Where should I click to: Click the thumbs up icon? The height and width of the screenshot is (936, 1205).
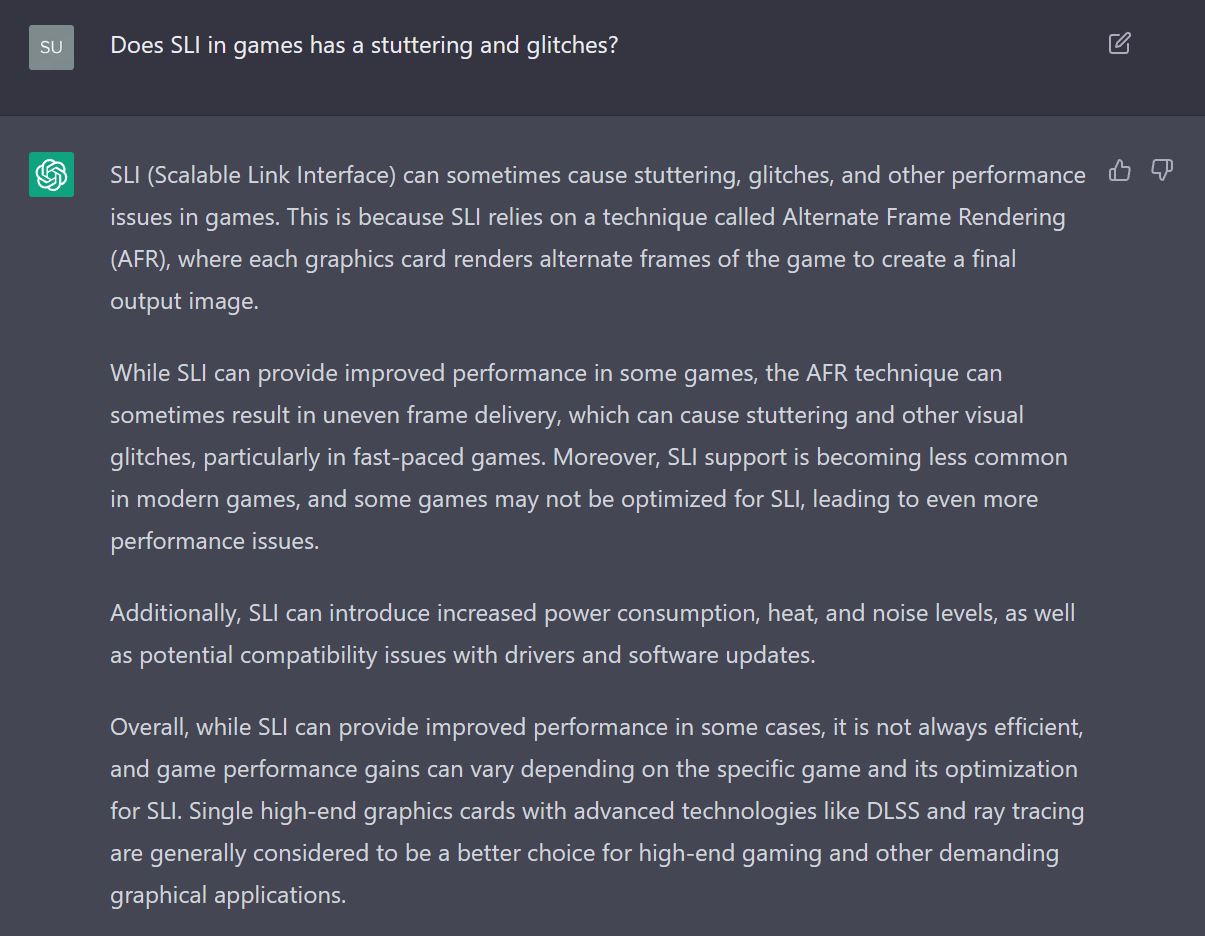coord(1120,171)
